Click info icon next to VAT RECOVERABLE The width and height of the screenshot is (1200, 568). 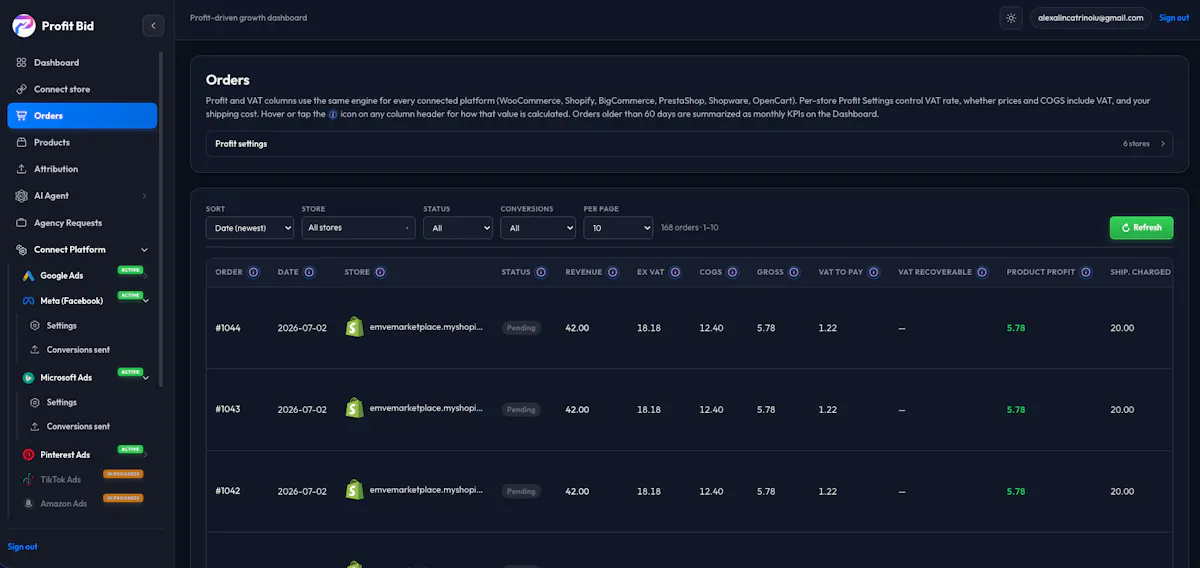(x=982, y=272)
